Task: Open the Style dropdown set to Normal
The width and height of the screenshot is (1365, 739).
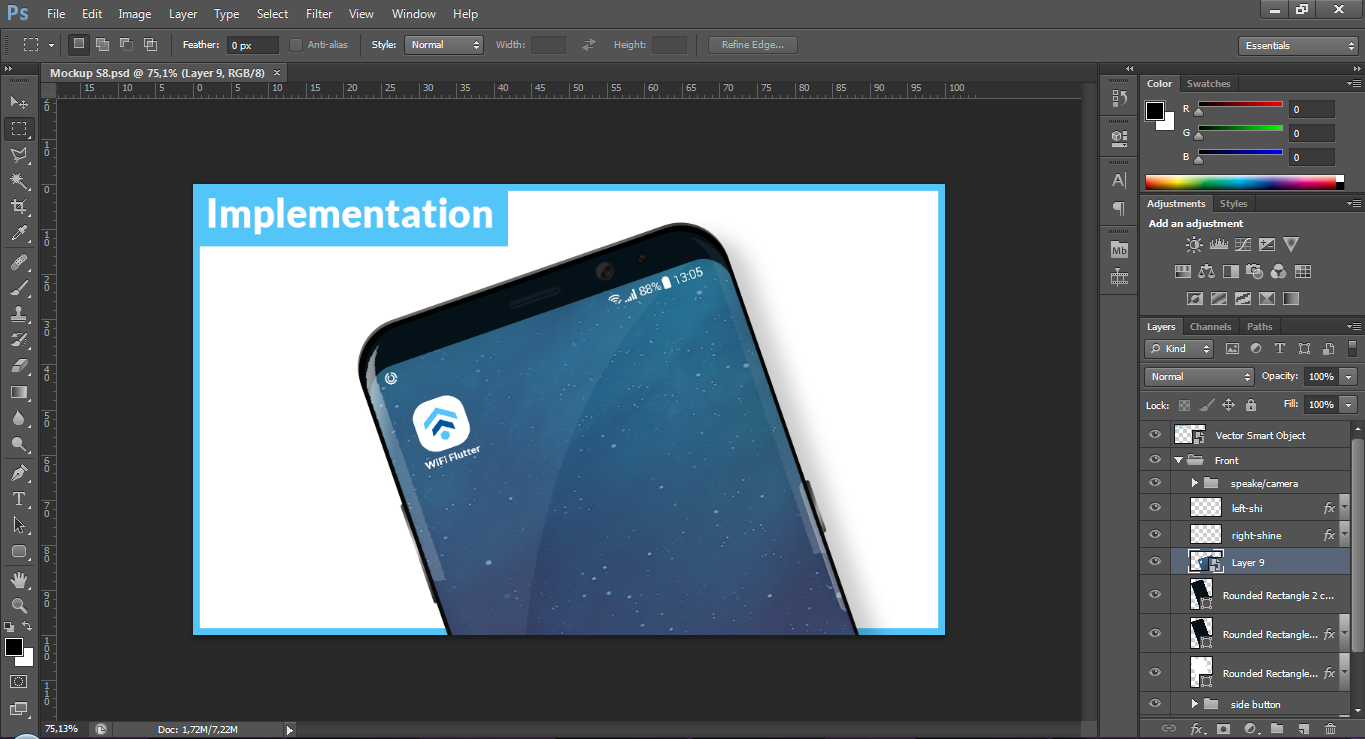Action: point(444,45)
